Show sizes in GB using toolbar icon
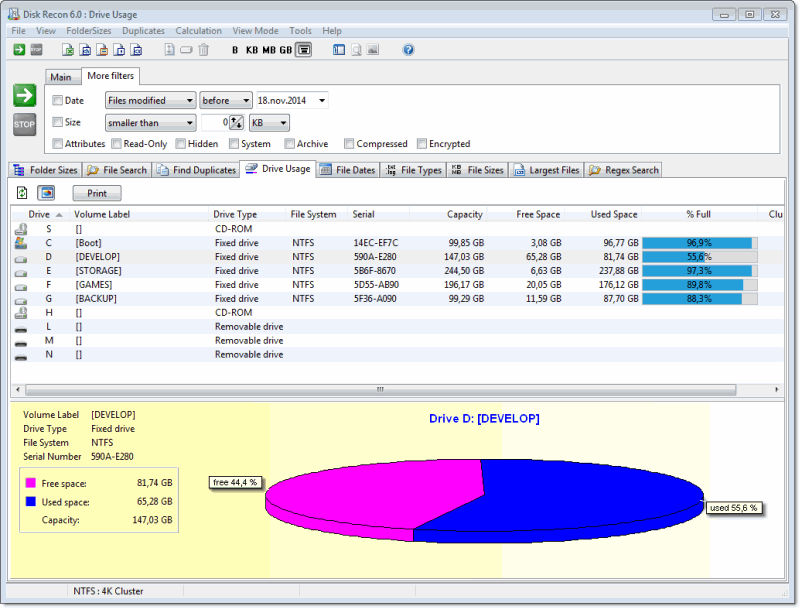The height and width of the screenshot is (608, 800). (x=286, y=50)
